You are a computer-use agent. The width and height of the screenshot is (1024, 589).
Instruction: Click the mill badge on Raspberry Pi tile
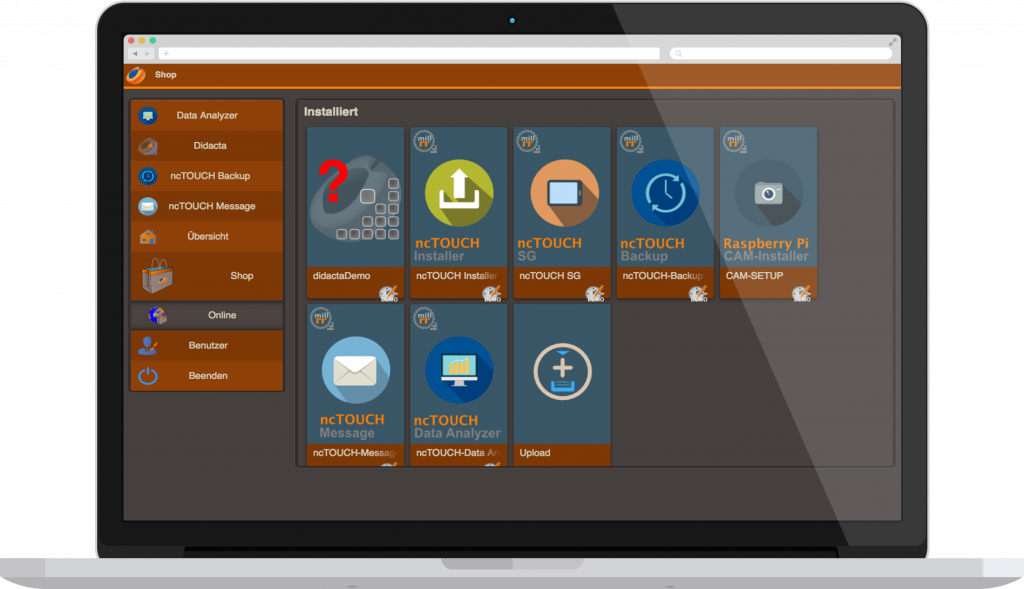(735, 141)
